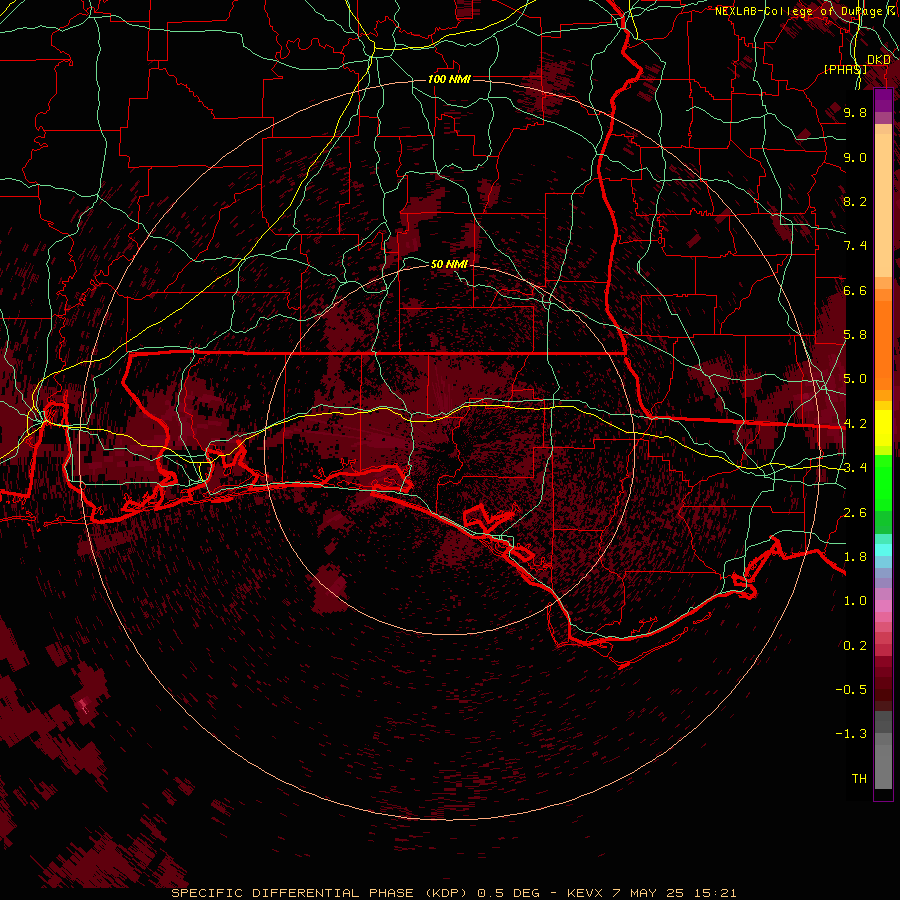Click the cyan band of the color bar
900x900 pixels.
(883, 550)
